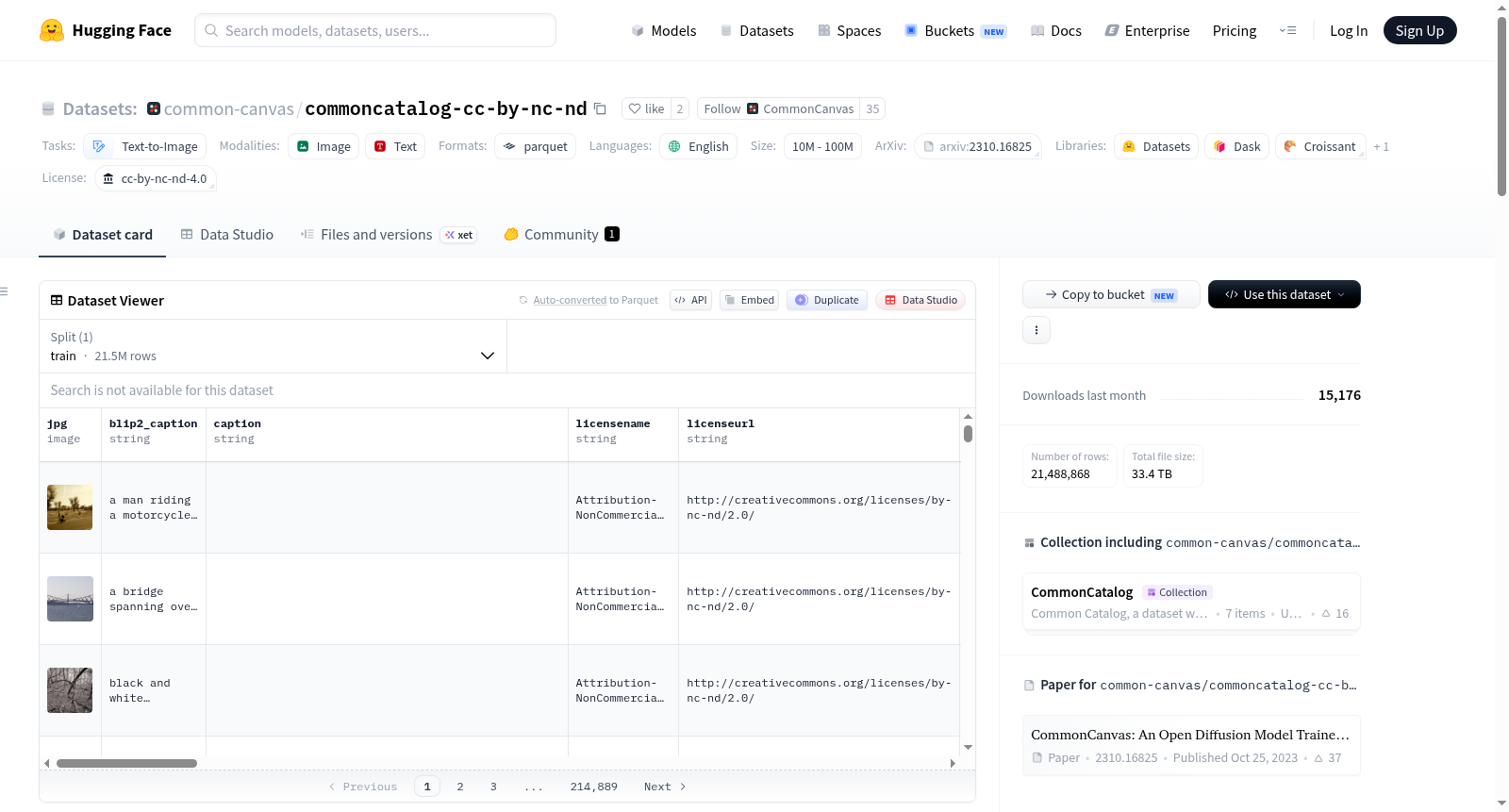Screen dimensions: 1509x812
Task: Open Use this dataset dropdown
Action: [x=1285, y=294]
